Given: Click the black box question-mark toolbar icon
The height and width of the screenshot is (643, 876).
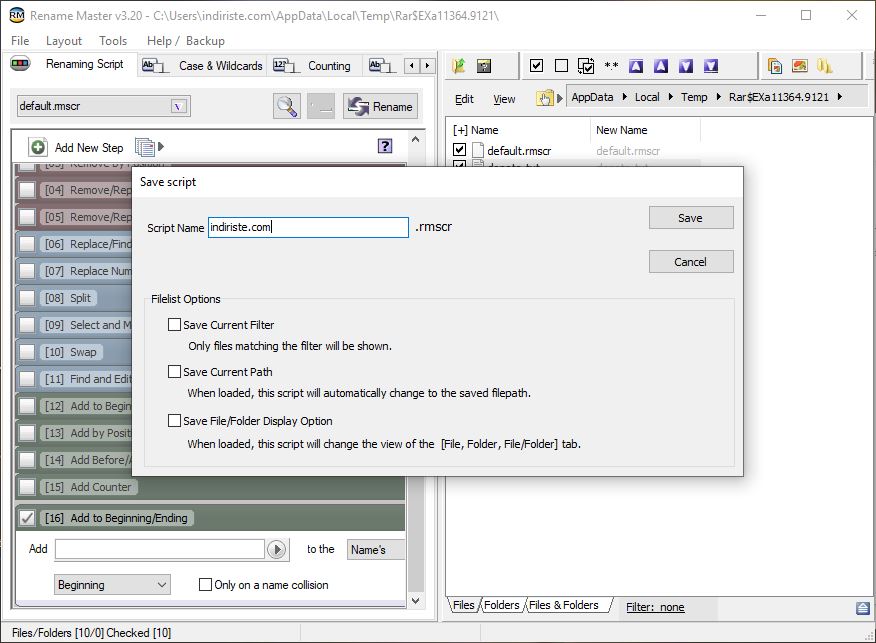Looking at the screenshot, I should point(484,66).
